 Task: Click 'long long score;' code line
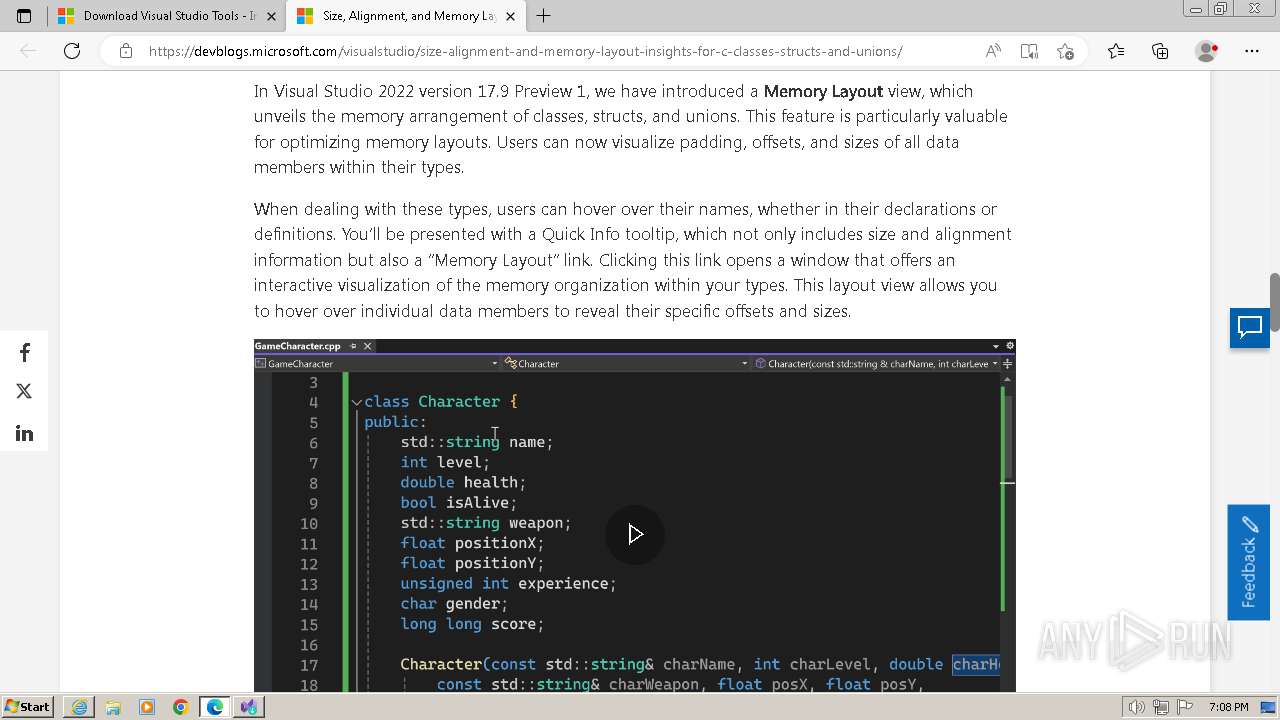472,624
